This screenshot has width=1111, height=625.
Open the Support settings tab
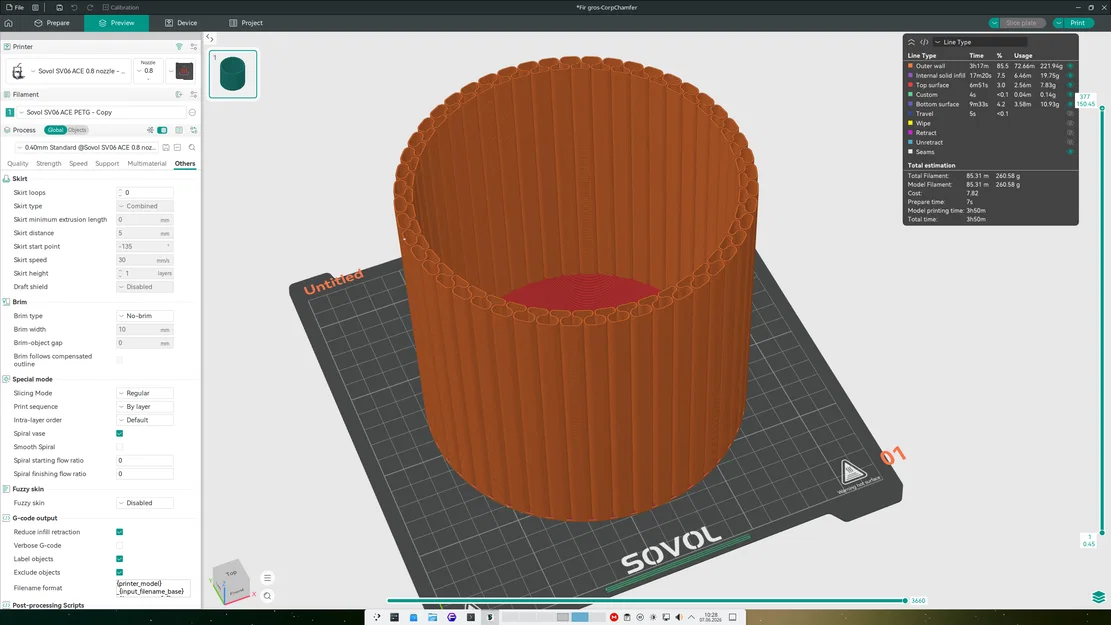[107, 164]
